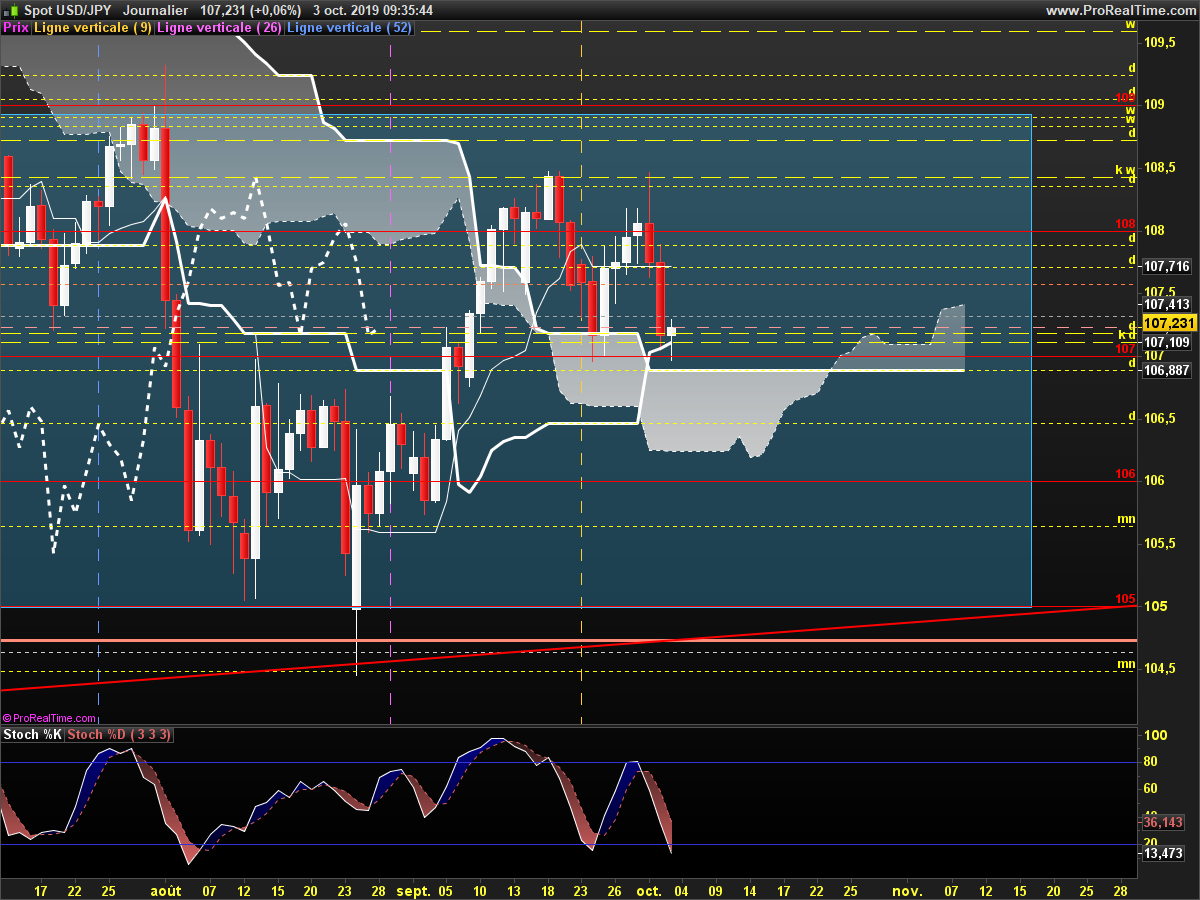
Task: Click the stochastic value tag 13,473
Action: pyautogui.click(x=1162, y=853)
